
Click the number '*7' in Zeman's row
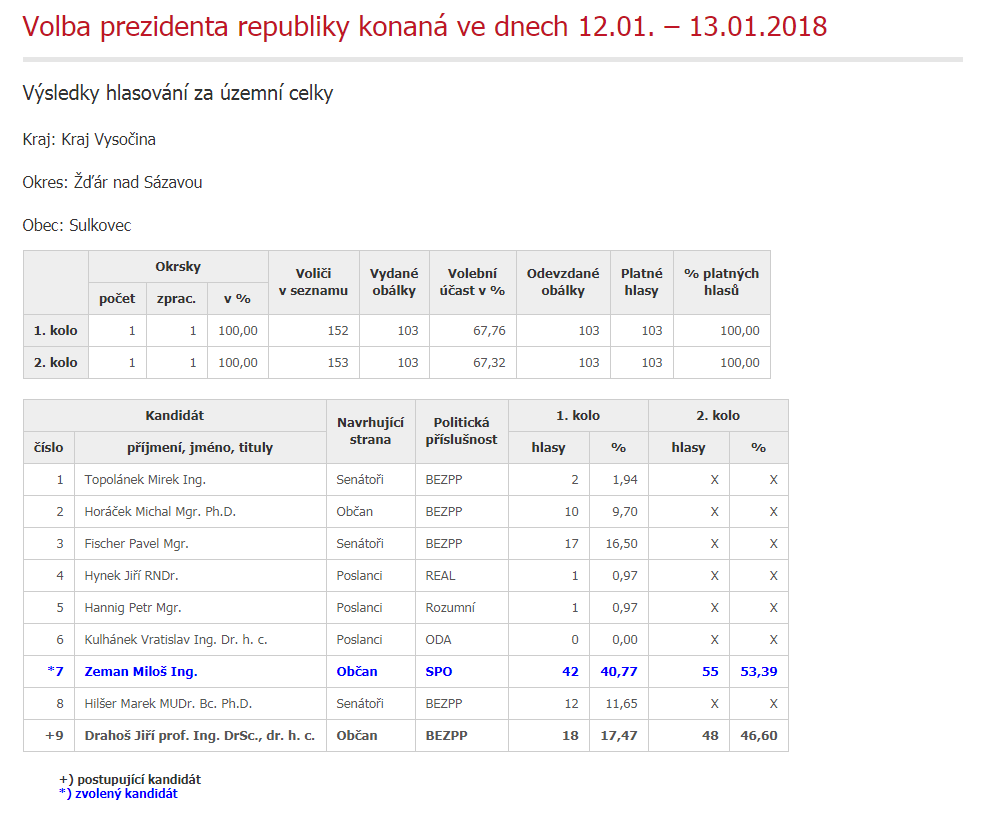(x=55, y=671)
